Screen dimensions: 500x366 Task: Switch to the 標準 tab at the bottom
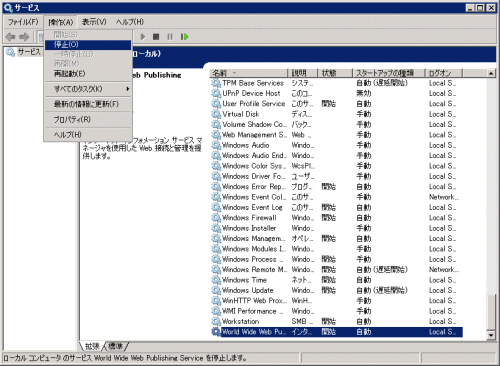pyautogui.click(x=116, y=346)
